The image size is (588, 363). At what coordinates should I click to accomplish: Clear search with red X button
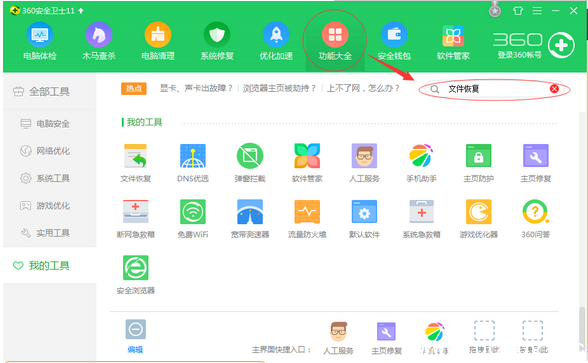(x=554, y=89)
